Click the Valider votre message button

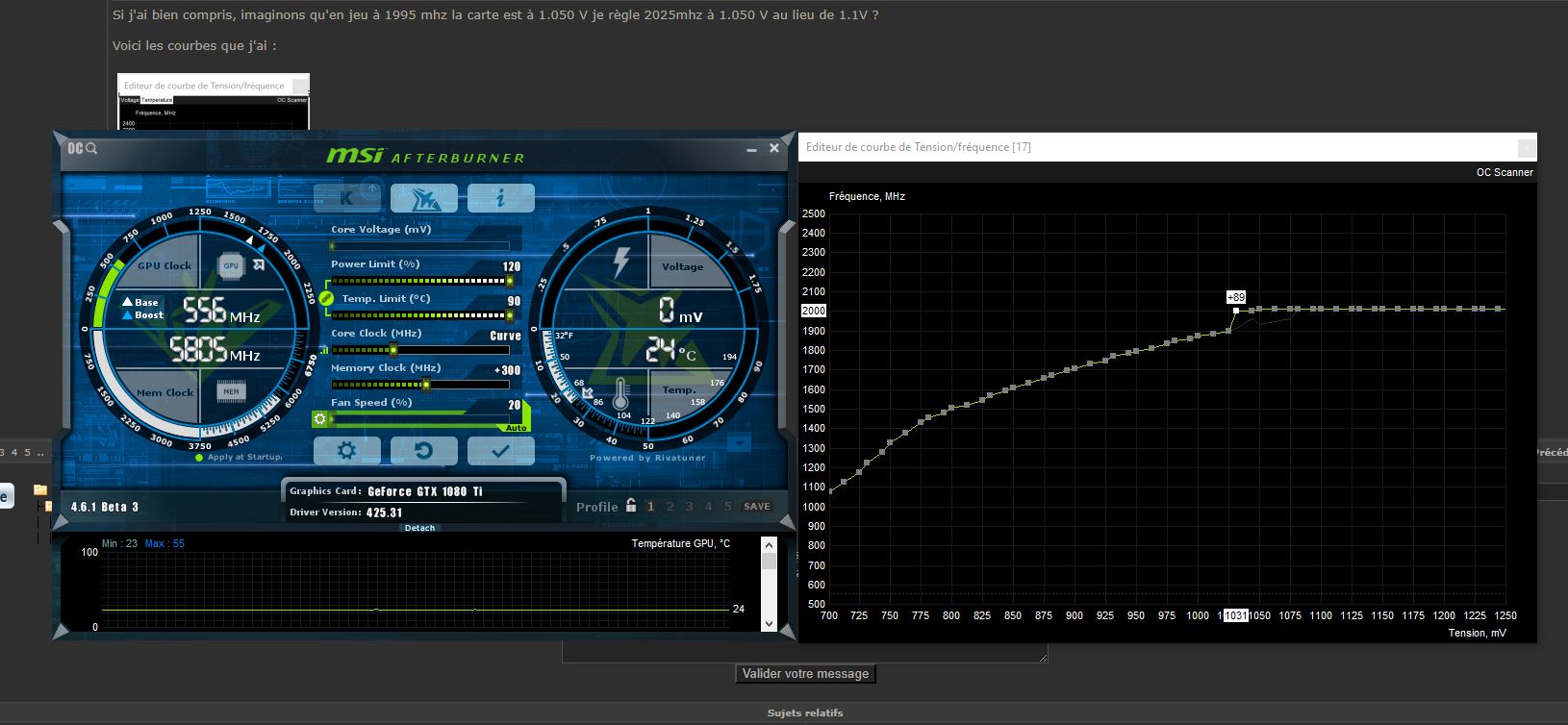tap(806, 674)
